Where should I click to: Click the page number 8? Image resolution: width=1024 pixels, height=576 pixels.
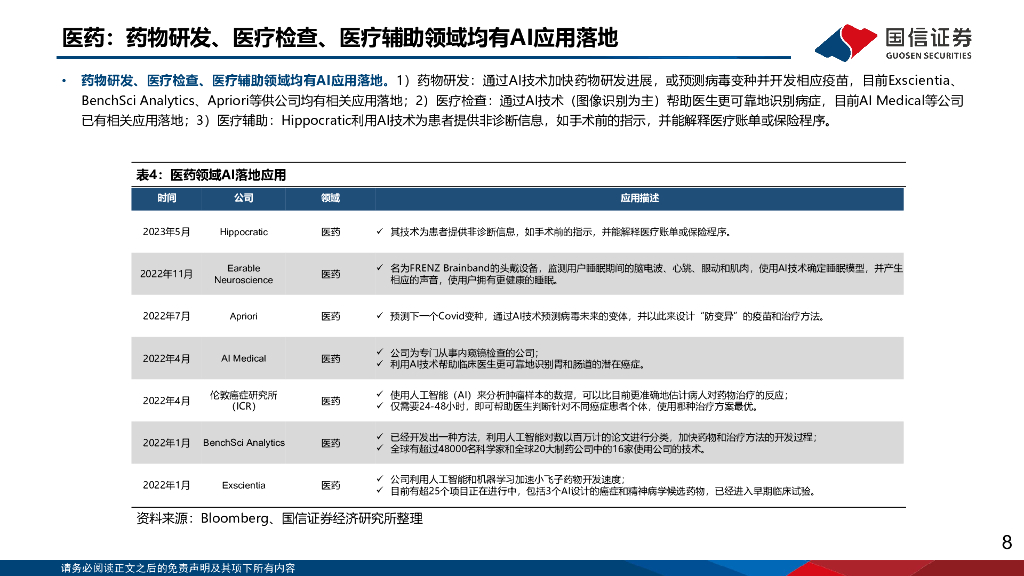(x=1007, y=543)
